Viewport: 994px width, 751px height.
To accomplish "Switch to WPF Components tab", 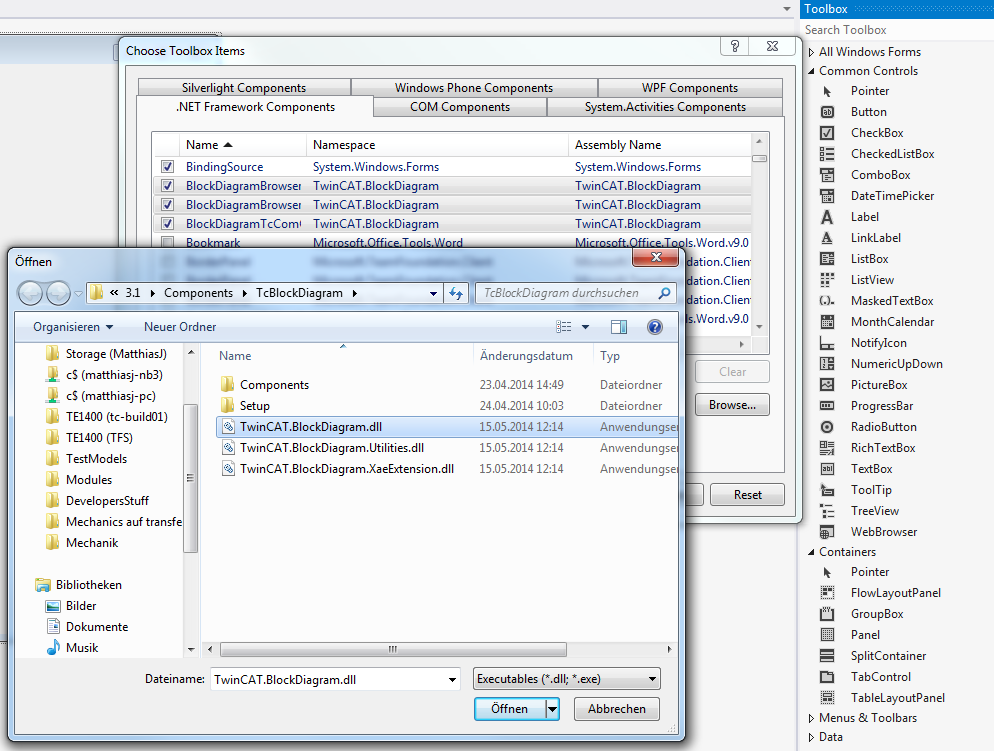I will (x=690, y=87).
